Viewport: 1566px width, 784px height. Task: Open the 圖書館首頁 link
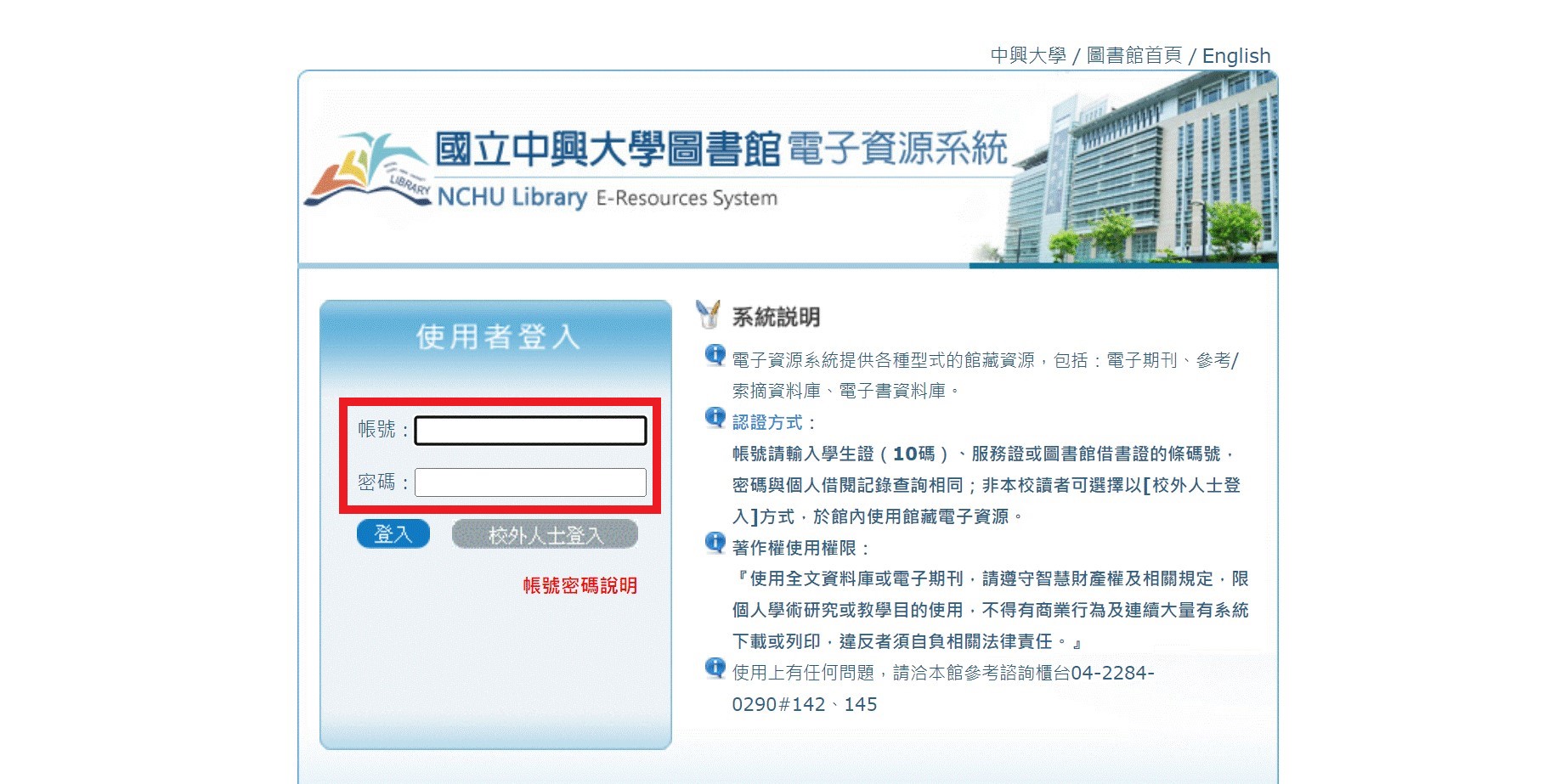pos(1134,56)
